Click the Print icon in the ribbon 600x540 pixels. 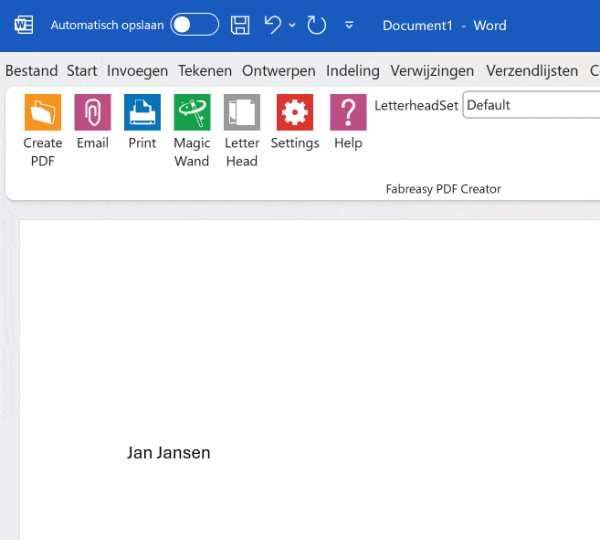tap(142, 113)
